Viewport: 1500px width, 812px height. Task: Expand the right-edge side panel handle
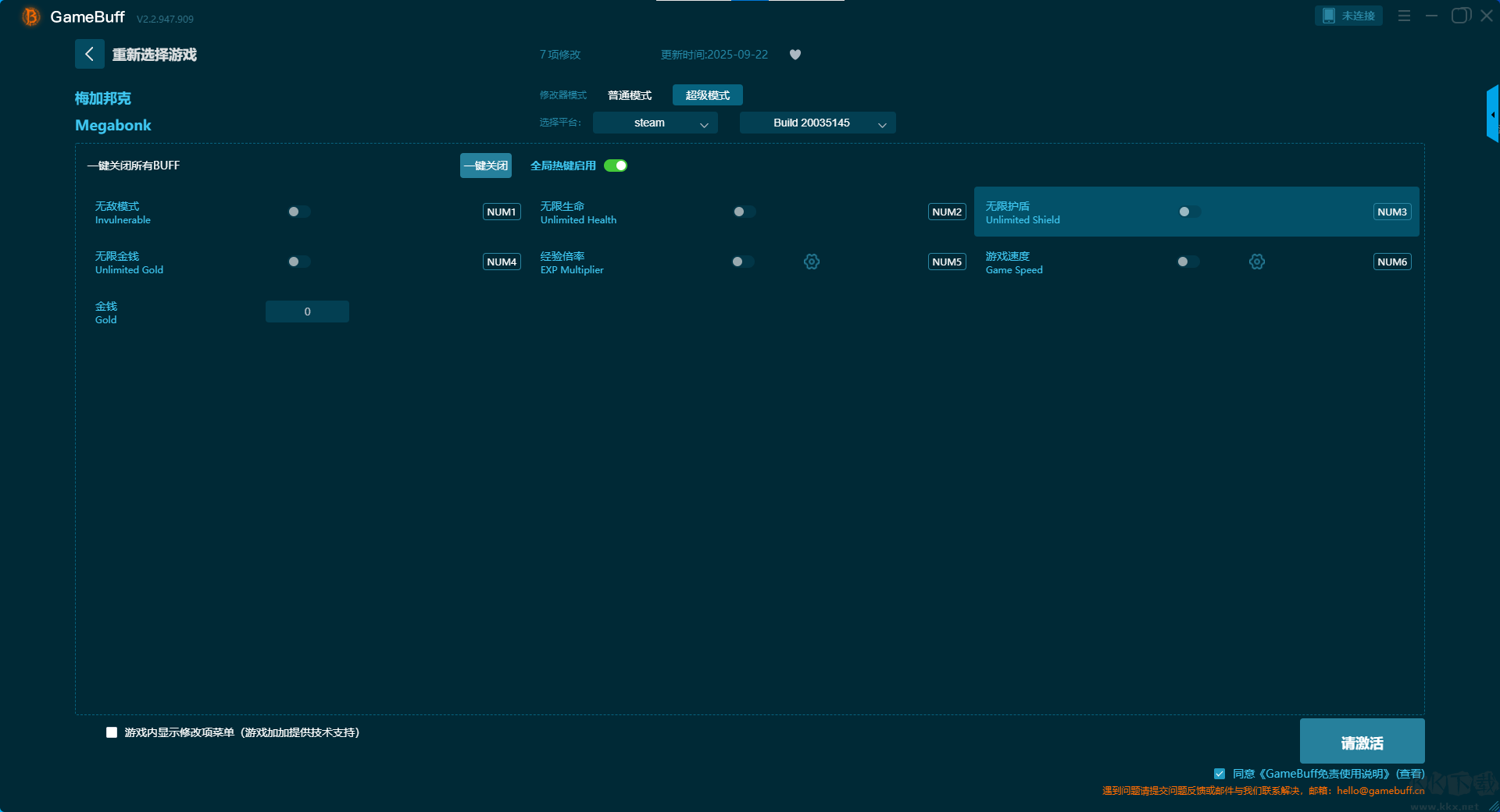[x=1492, y=114]
